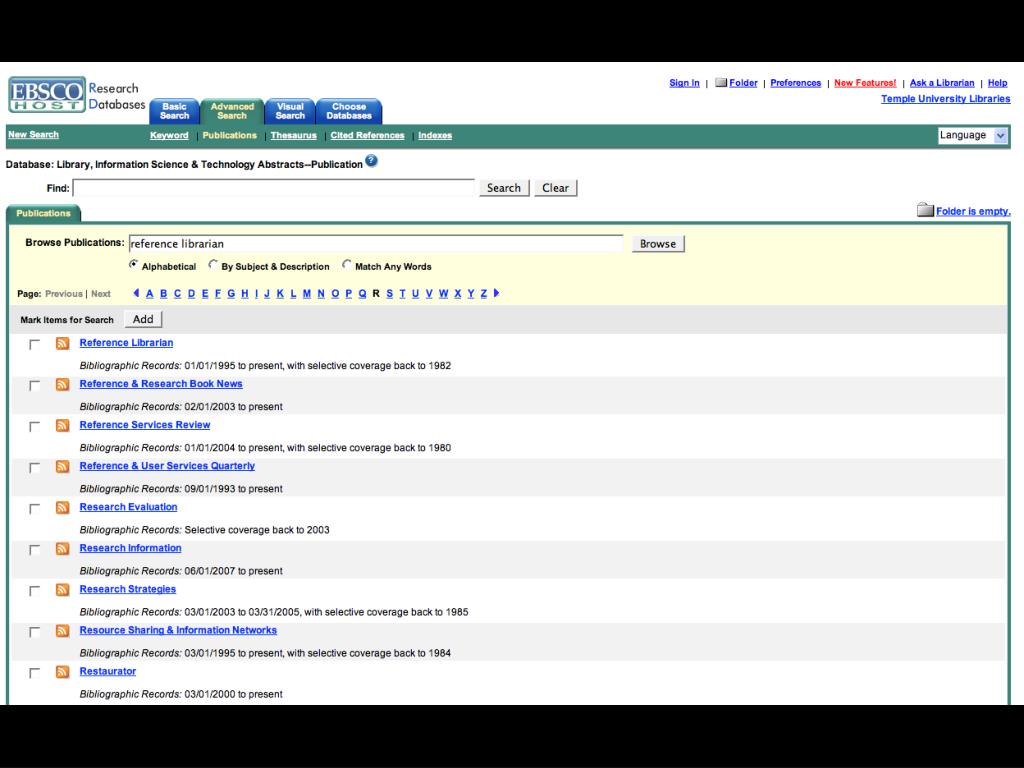Check the Reference & Research Book News checkbox
The image size is (1024, 768).
coord(35,386)
